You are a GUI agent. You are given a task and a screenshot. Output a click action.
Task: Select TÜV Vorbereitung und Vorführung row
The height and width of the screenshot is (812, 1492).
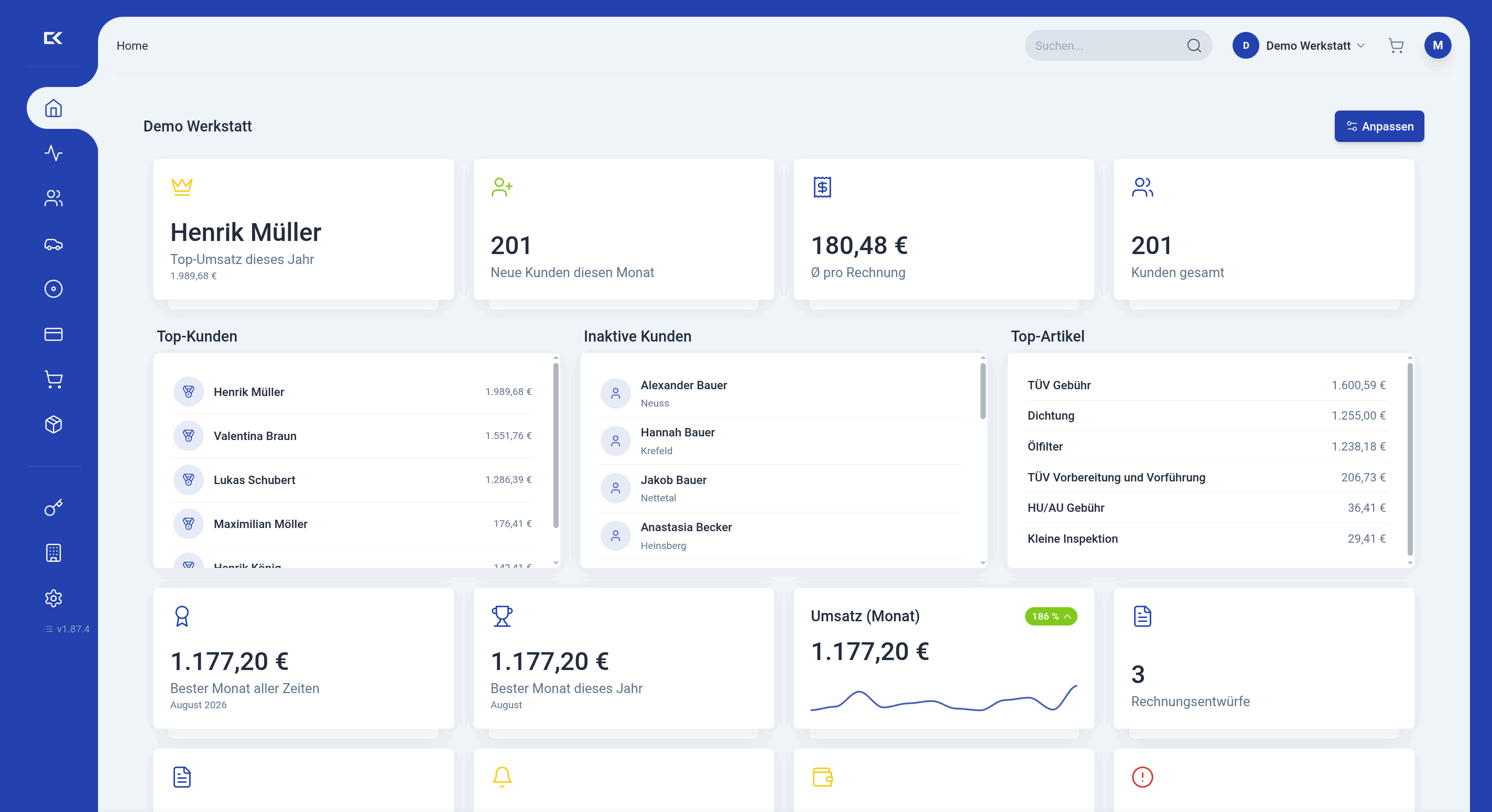[1206, 477]
